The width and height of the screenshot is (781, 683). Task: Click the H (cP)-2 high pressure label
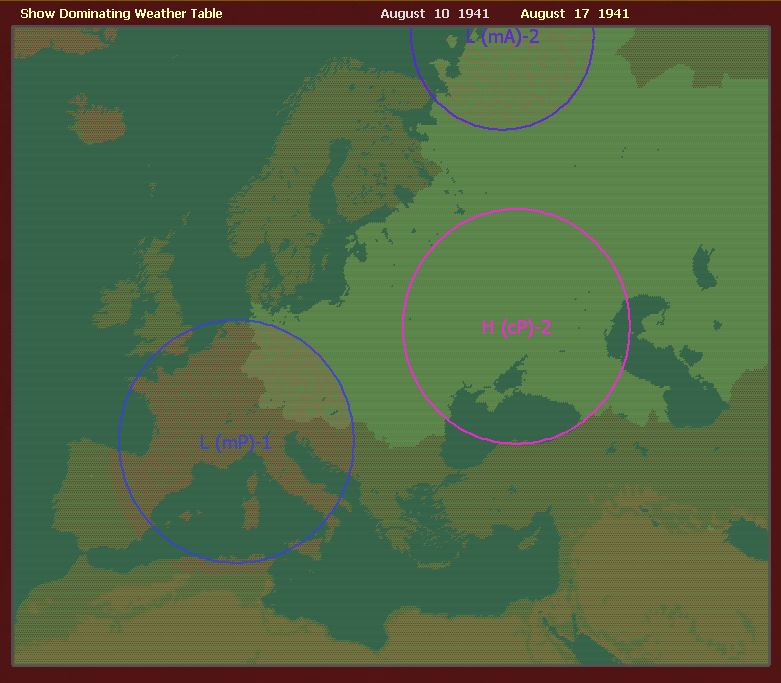coord(517,328)
